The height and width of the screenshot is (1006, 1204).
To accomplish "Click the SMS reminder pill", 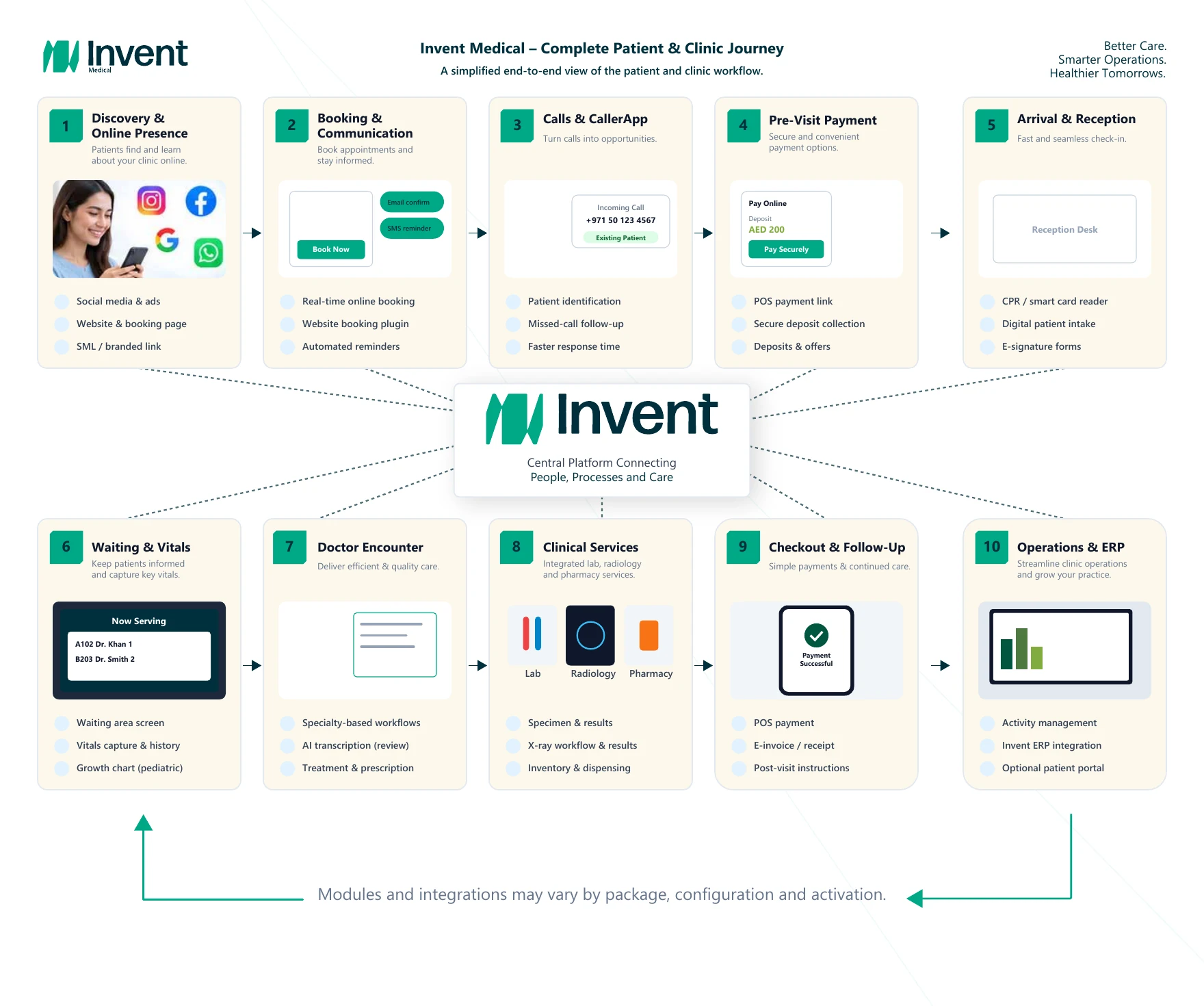I will pos(412,228).
